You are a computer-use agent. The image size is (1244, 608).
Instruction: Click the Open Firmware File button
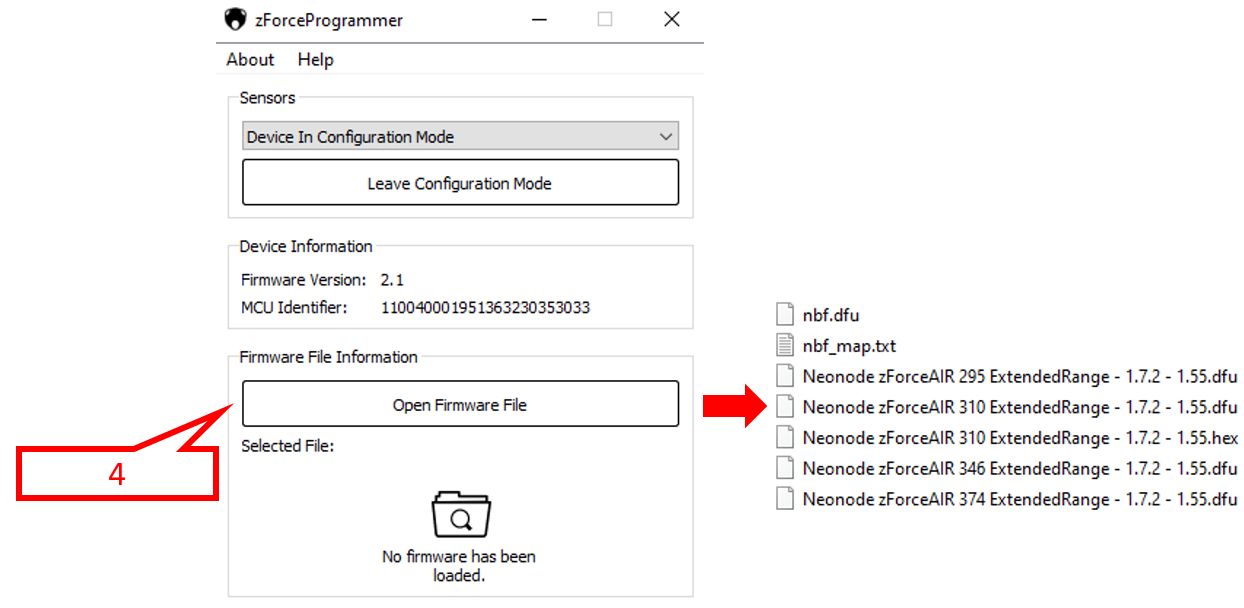pyautogui.click(x=460, y=405)
